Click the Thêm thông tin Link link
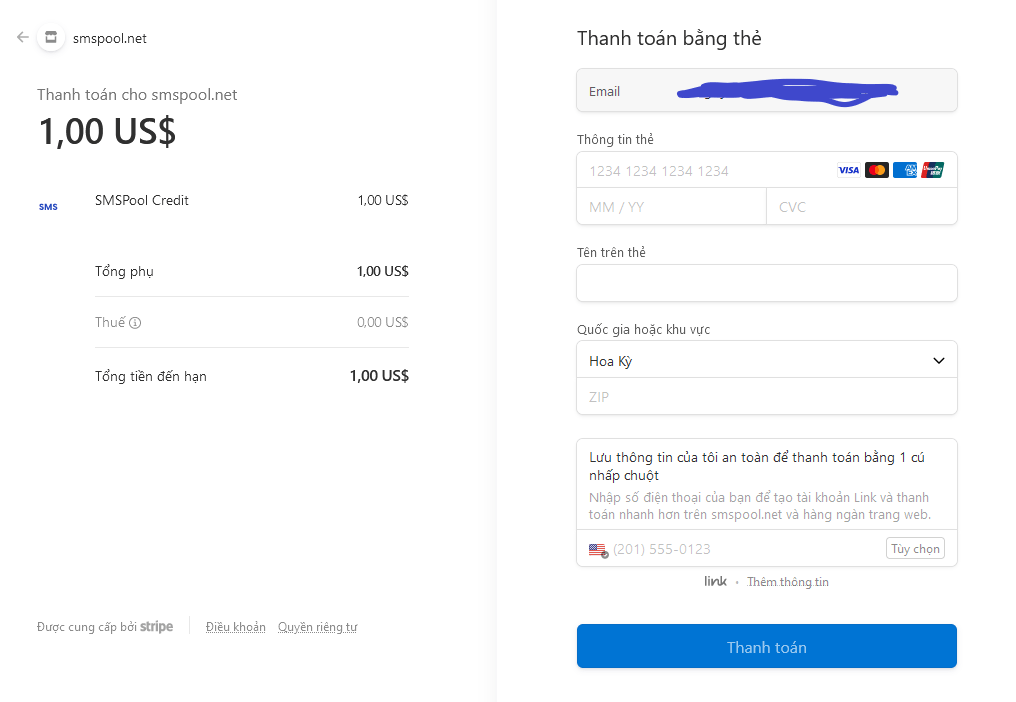The width and height of the screenshot is (1016, 702). 788,582
